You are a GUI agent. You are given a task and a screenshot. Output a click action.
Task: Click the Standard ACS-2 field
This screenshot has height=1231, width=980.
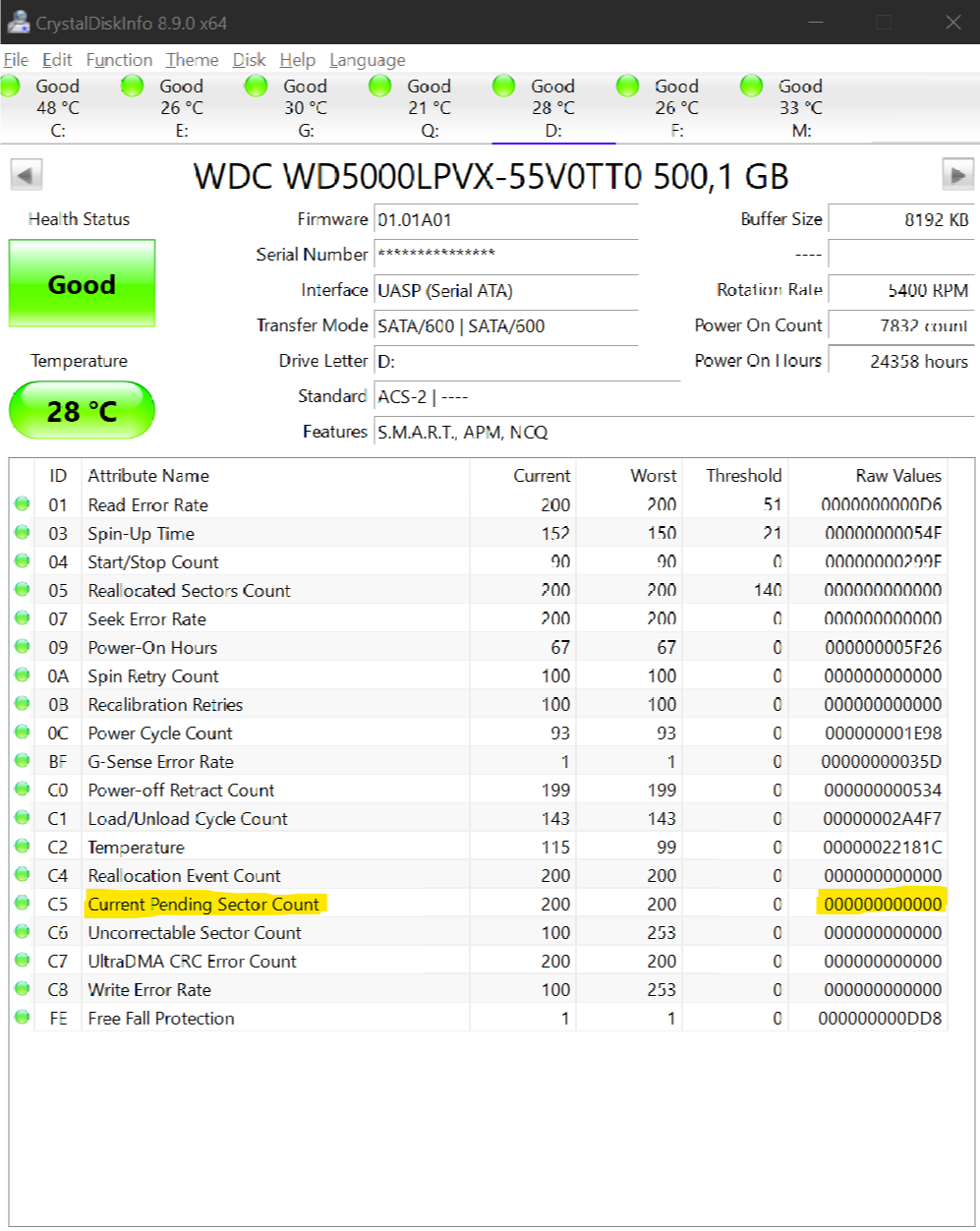tap(526, 396)
